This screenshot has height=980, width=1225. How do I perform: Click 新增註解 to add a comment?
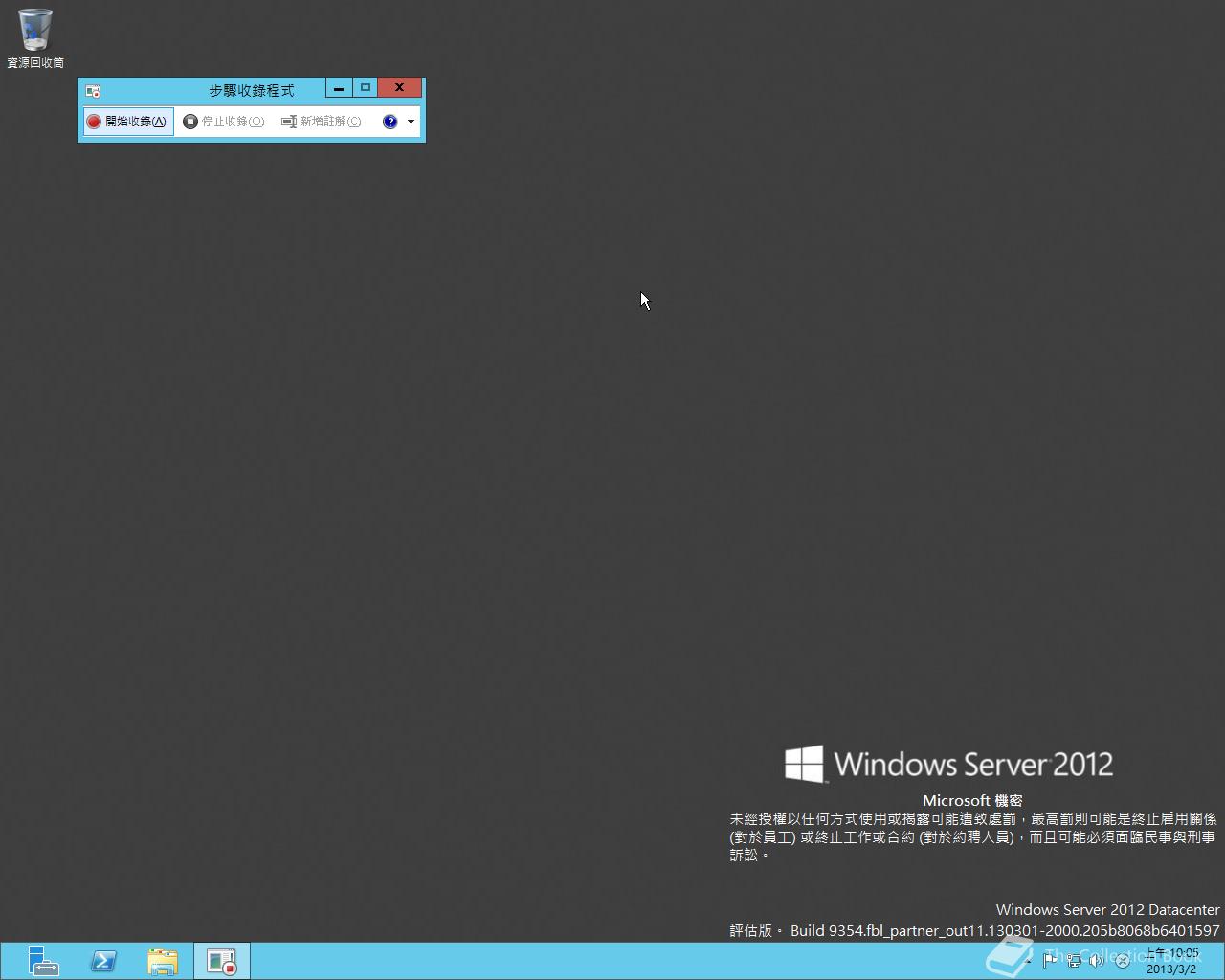click(x=322, y=122)
